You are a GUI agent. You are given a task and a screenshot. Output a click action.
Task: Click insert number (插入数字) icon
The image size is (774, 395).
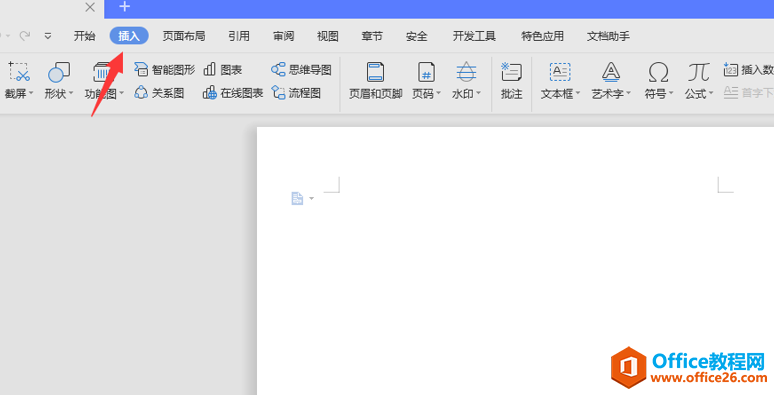tap(731, 70)
